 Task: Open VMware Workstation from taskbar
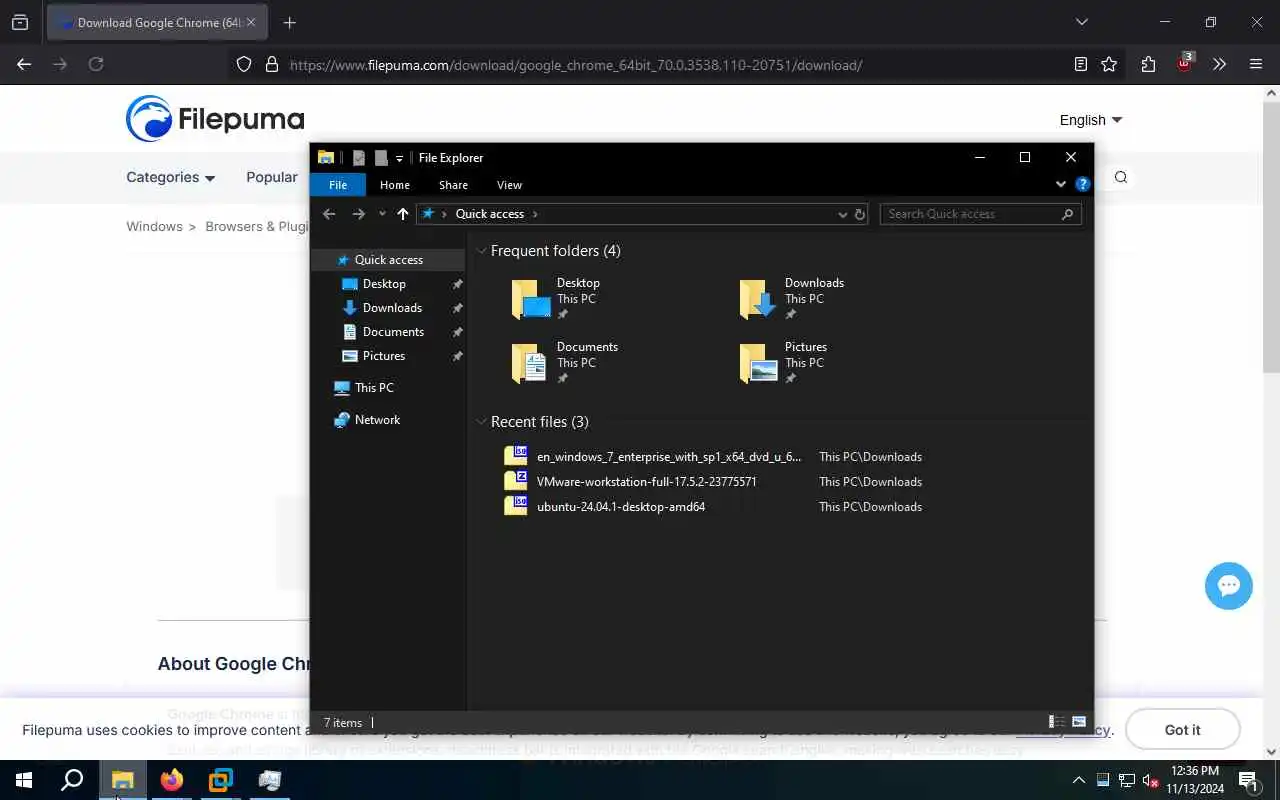221,780
